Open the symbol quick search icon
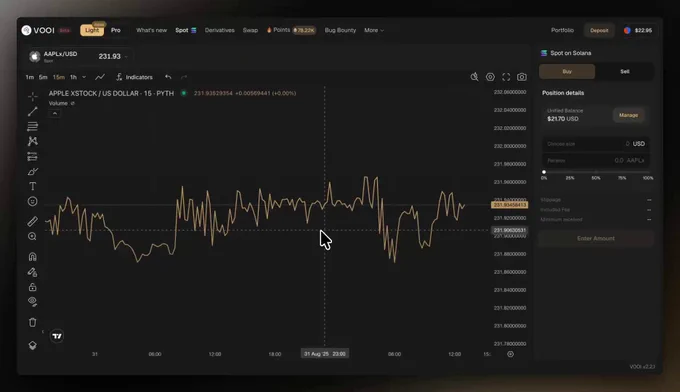This screenshot has width=680, height=392. [x=474, y=77]
